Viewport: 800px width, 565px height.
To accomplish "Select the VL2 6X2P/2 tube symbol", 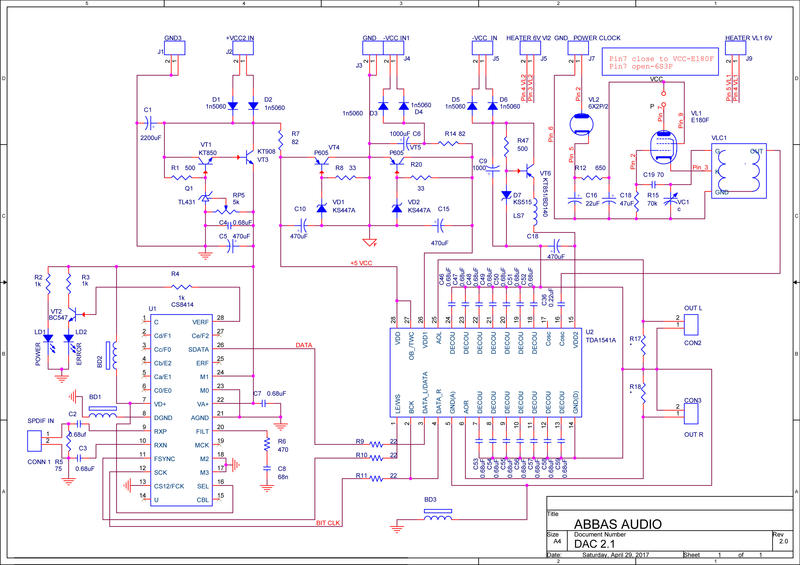I will (x=580, y=124).
